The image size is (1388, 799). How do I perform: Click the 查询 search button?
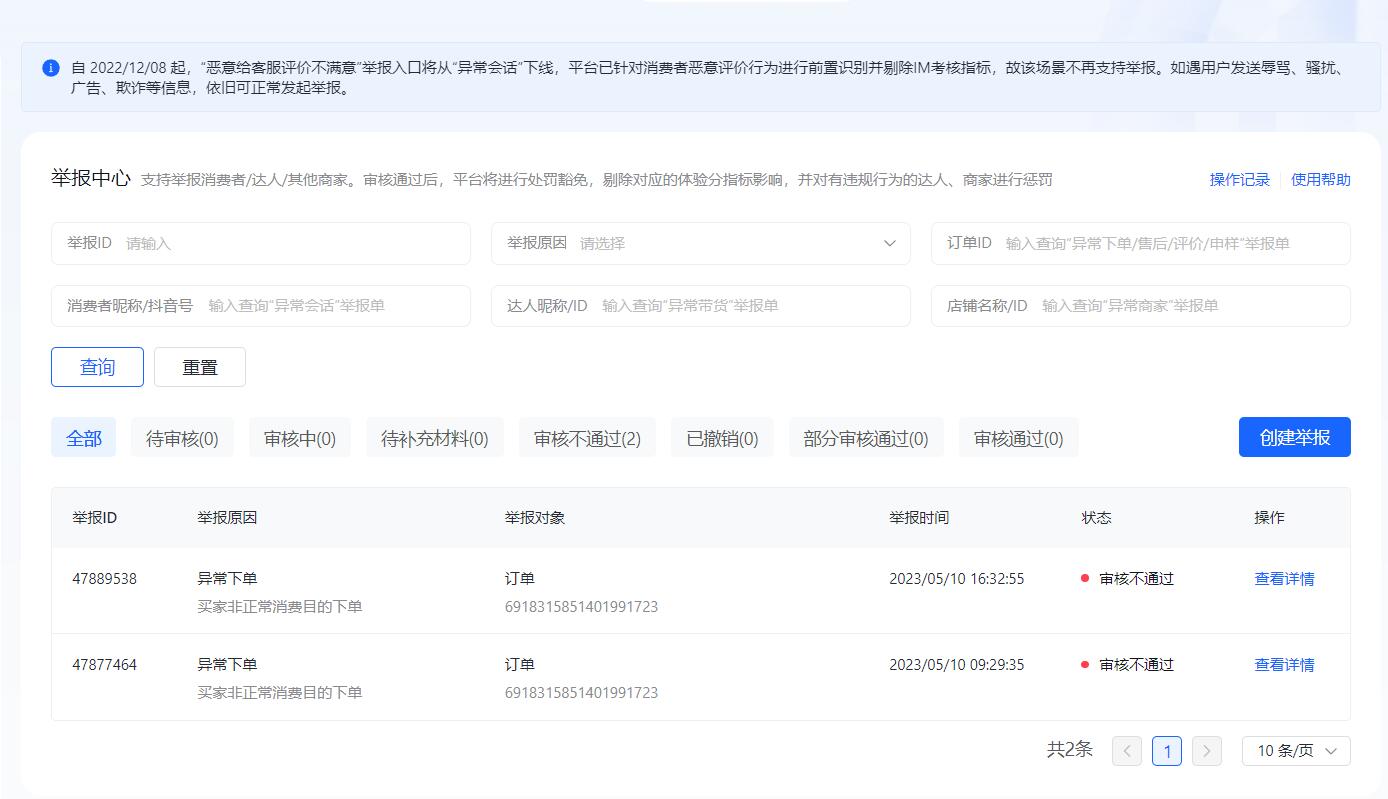click(x=97, y=367)
